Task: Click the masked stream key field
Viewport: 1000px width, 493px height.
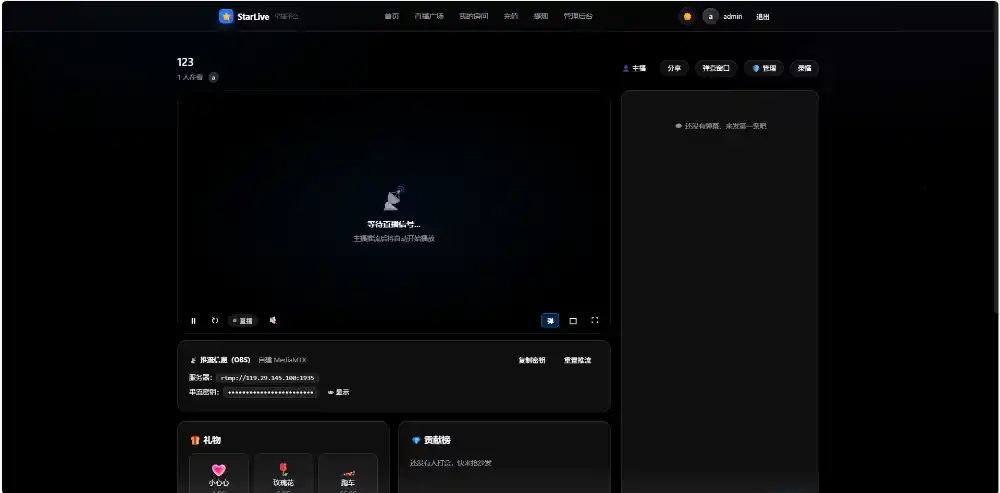Action: click(270, 392)
